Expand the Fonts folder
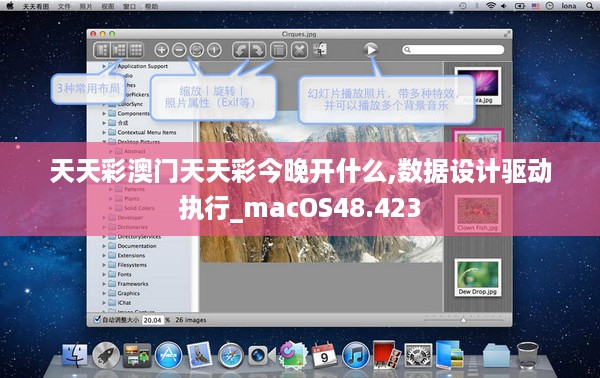 [x=104, y=274]
